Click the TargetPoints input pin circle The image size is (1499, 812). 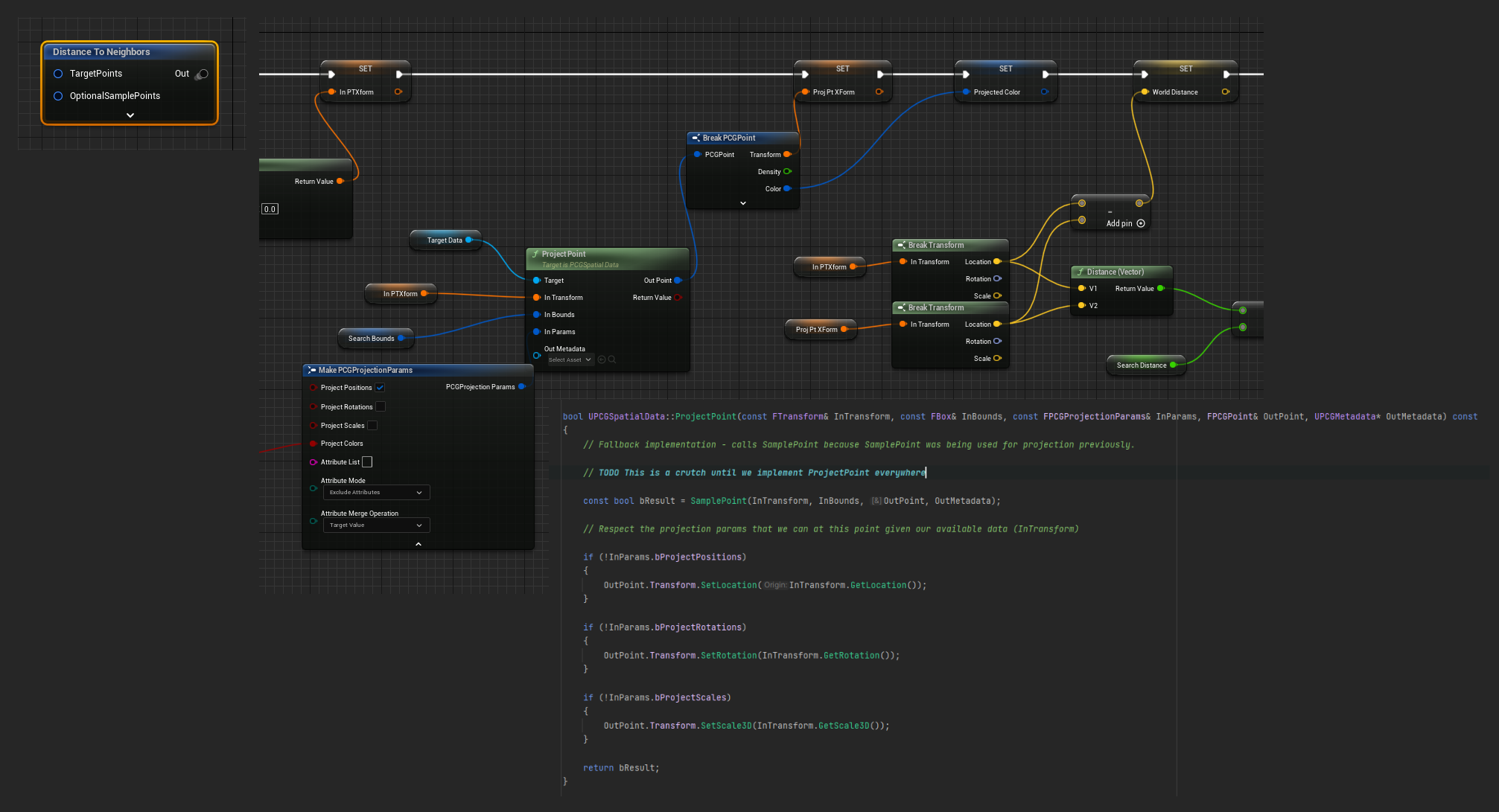[58, 74]
